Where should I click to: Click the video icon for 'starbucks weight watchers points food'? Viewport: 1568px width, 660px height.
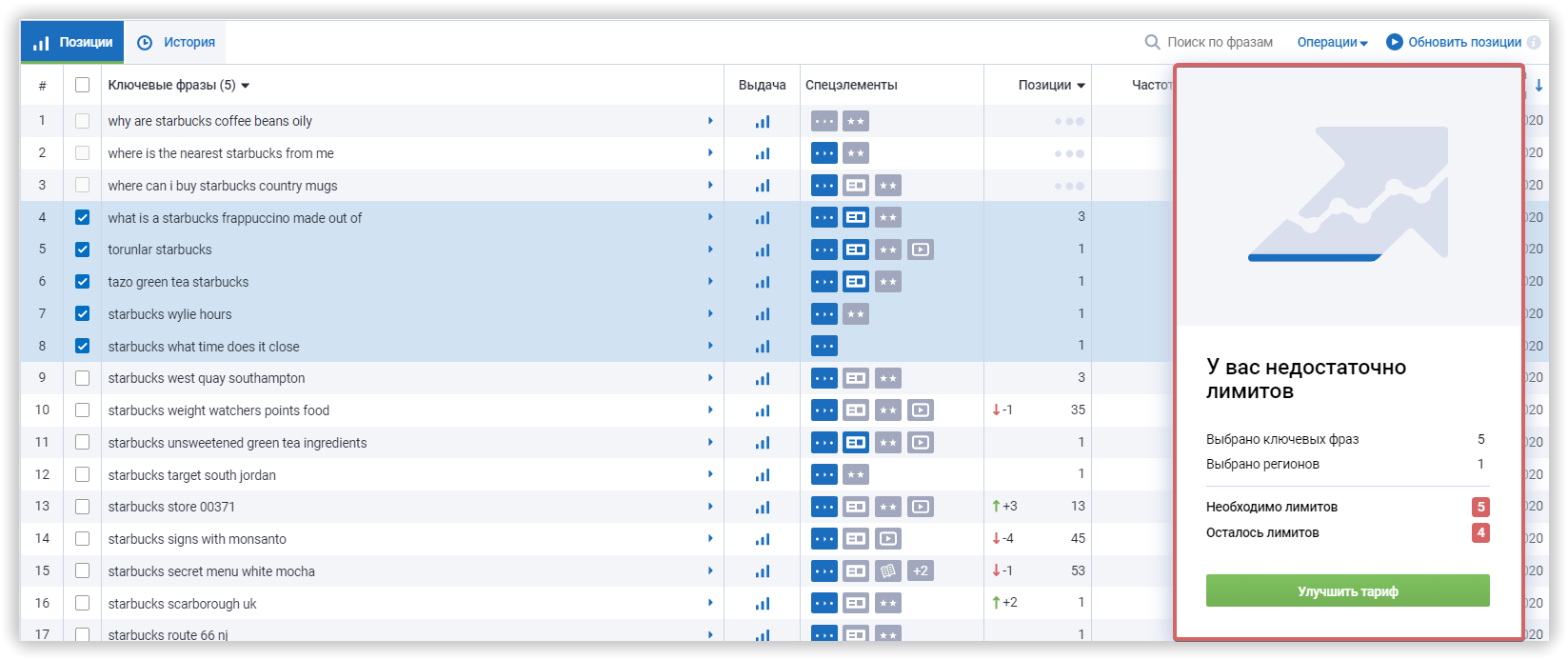pyautogui.click(x=920, y=410)
